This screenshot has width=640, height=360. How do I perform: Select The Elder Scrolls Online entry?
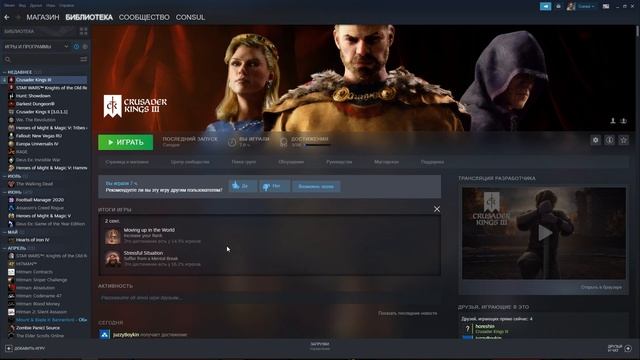point(40,336)
